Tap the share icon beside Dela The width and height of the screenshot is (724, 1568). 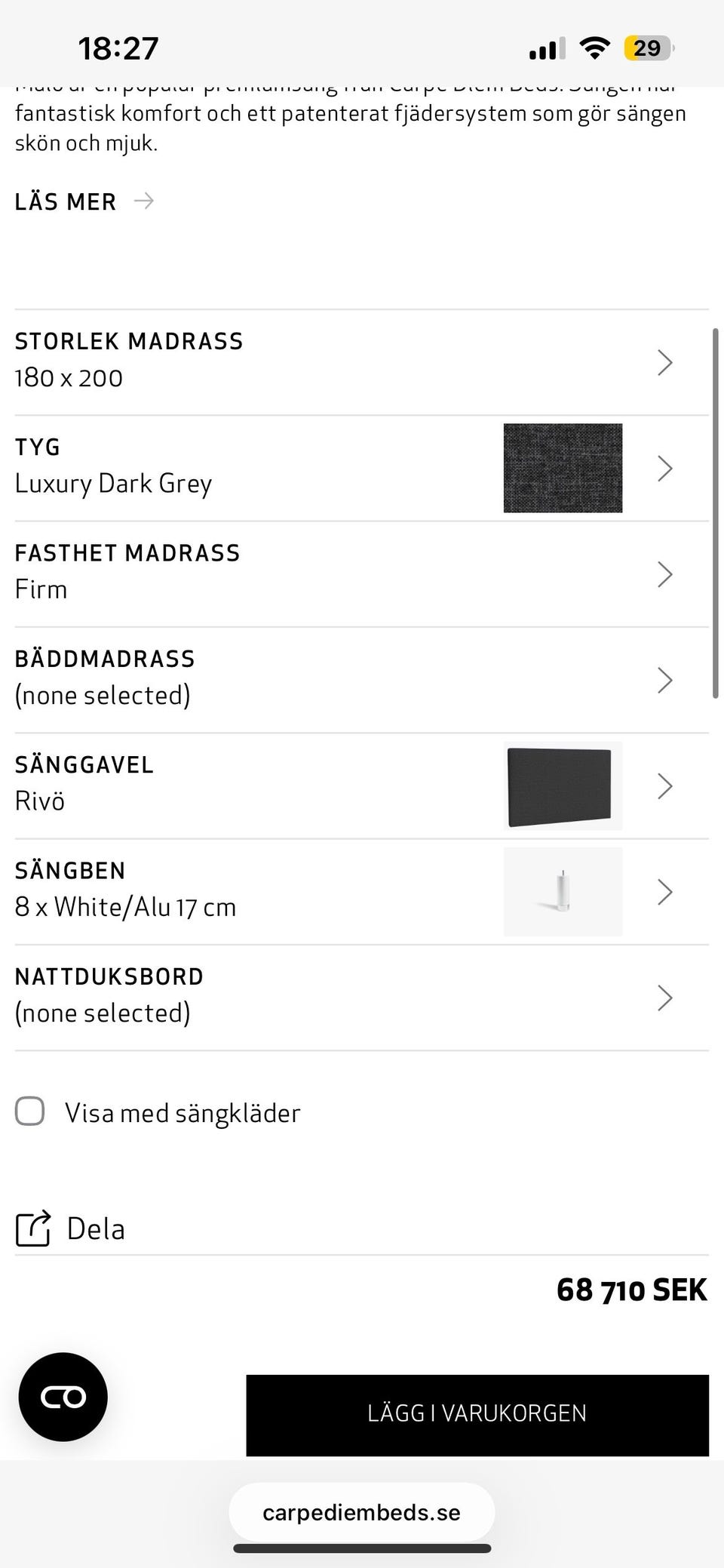coord(33,1228)
